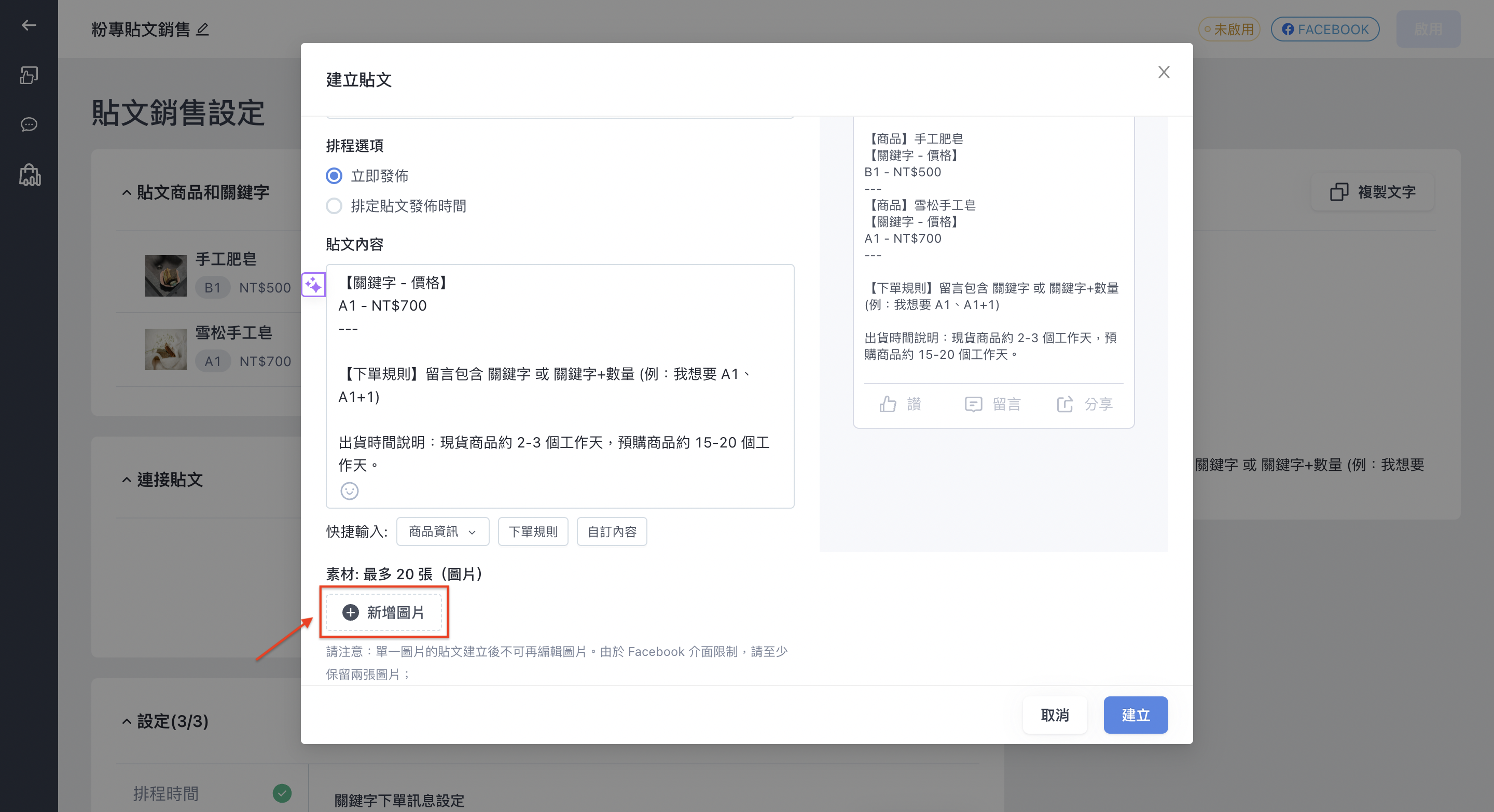Click the NT$500 price of 手工肥皂
This screenshot has width=1494, height=812.
click(x=265, y=287)
